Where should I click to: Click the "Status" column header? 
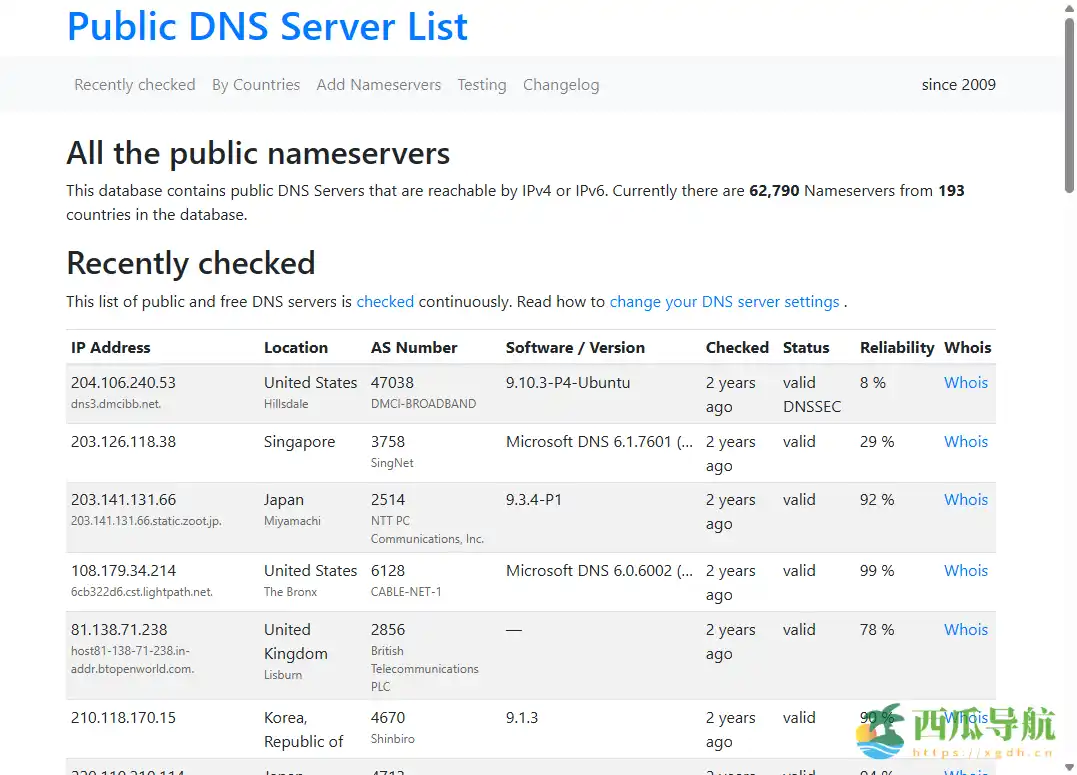click(806, 347)
